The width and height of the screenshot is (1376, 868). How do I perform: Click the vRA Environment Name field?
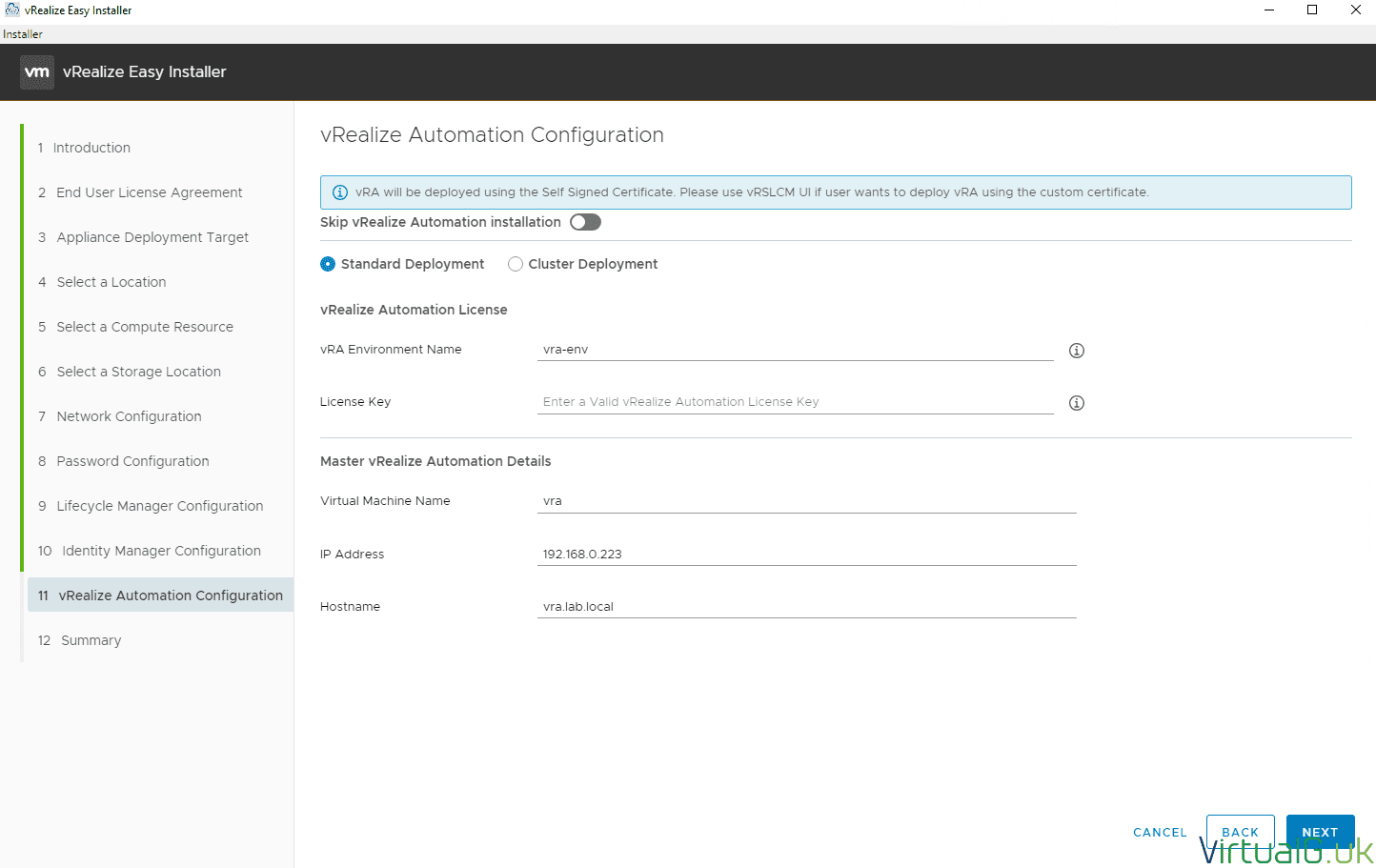[796, 350]
